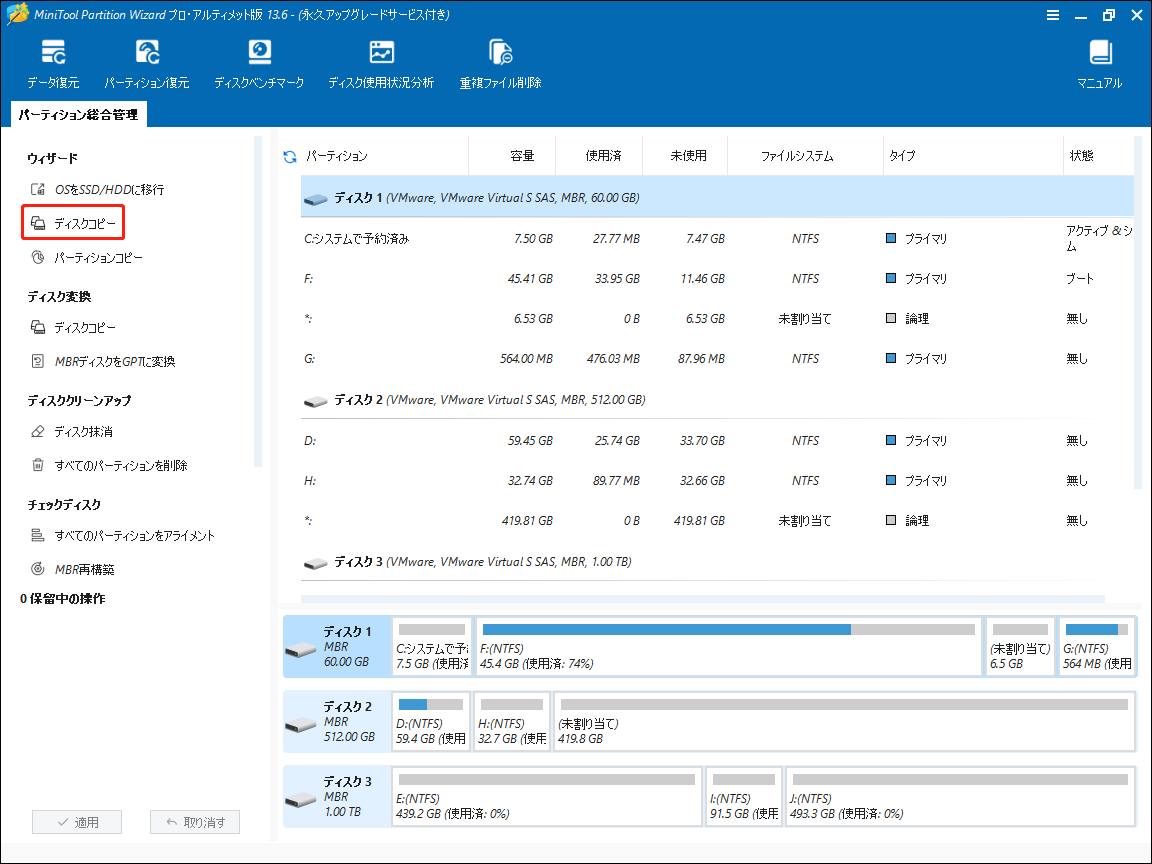This screenshot has height=864, width=1152.
Task: Refresh the partition list with reload icon
Action: (289, 156)
